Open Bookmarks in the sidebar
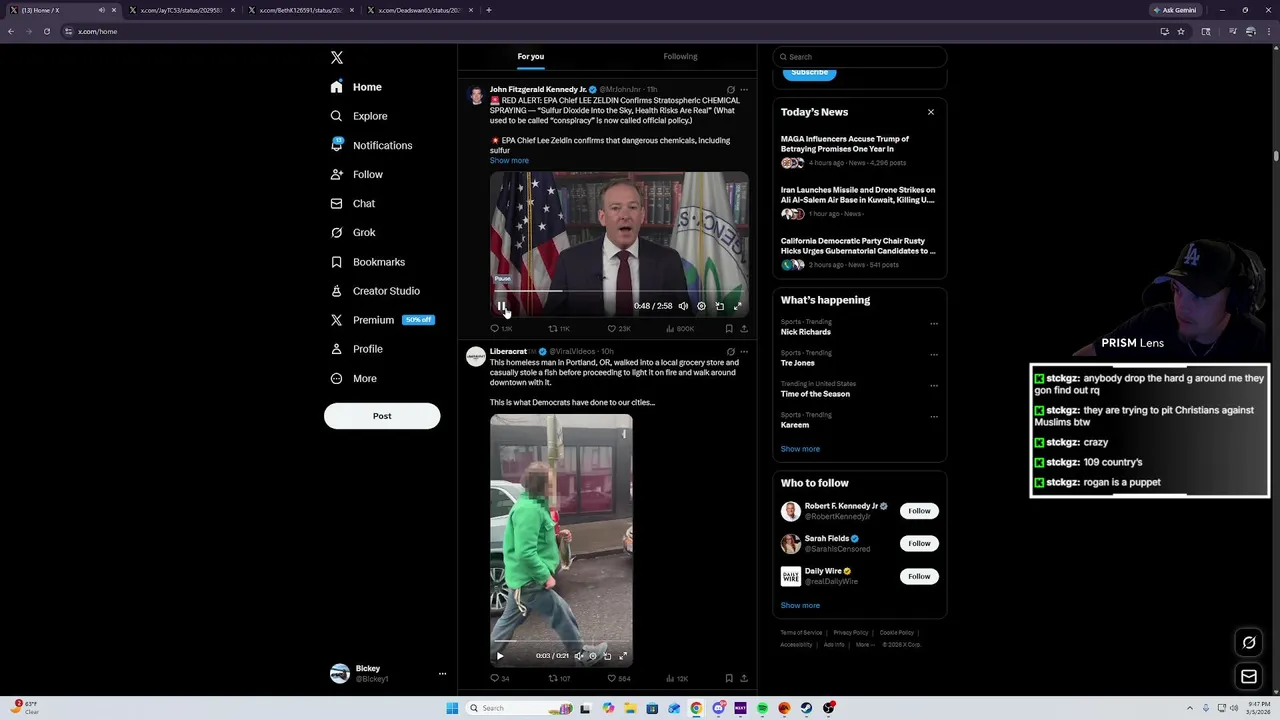Viewport: 1280px width, 720px height. (367, 262)
